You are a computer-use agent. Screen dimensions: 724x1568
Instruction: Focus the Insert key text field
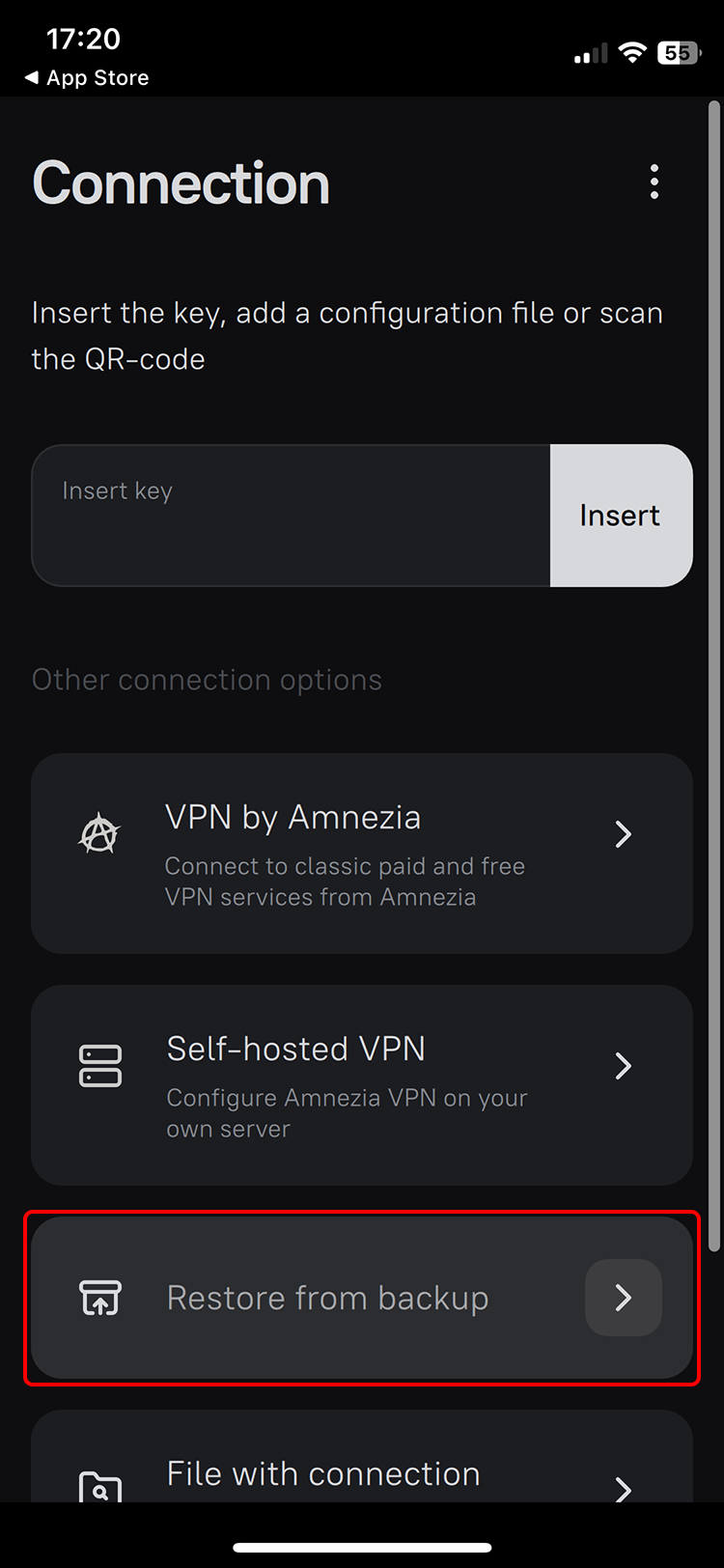[x=291, y=516]
